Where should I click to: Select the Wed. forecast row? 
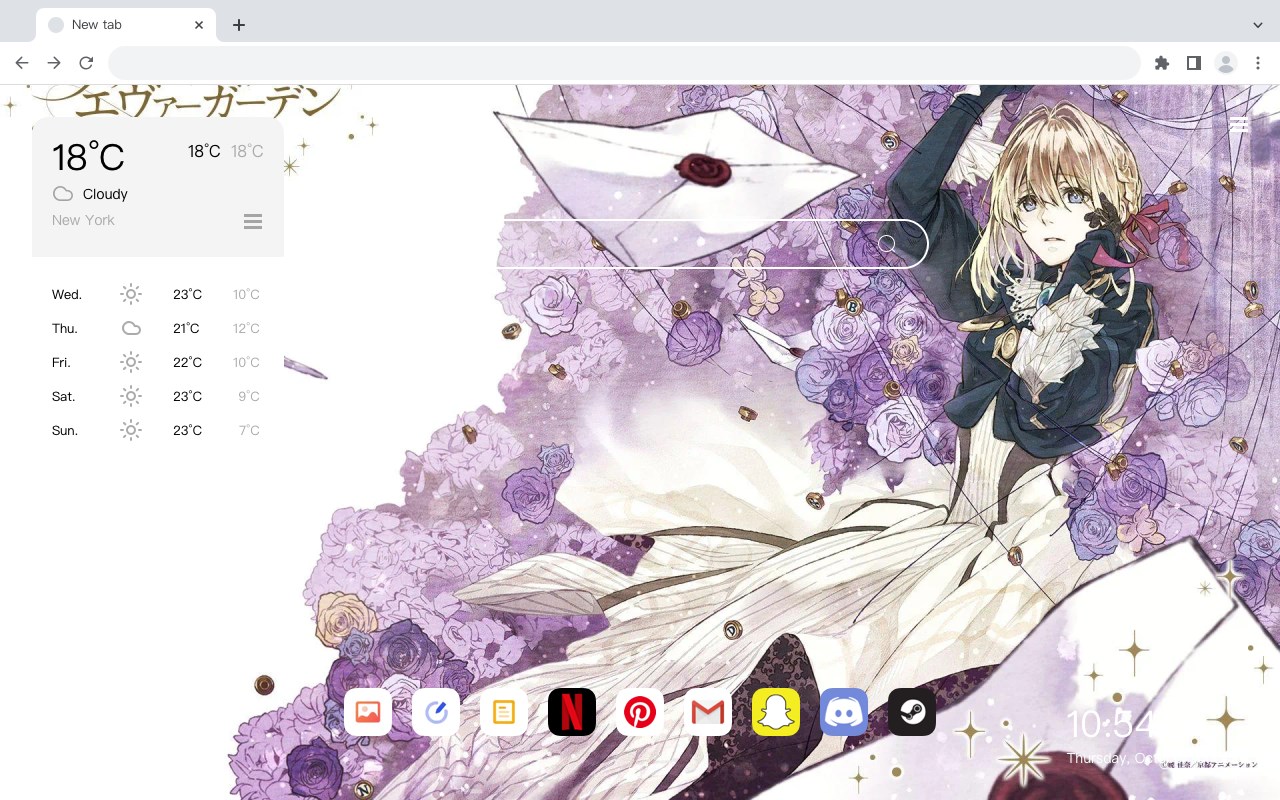[156, 294]
